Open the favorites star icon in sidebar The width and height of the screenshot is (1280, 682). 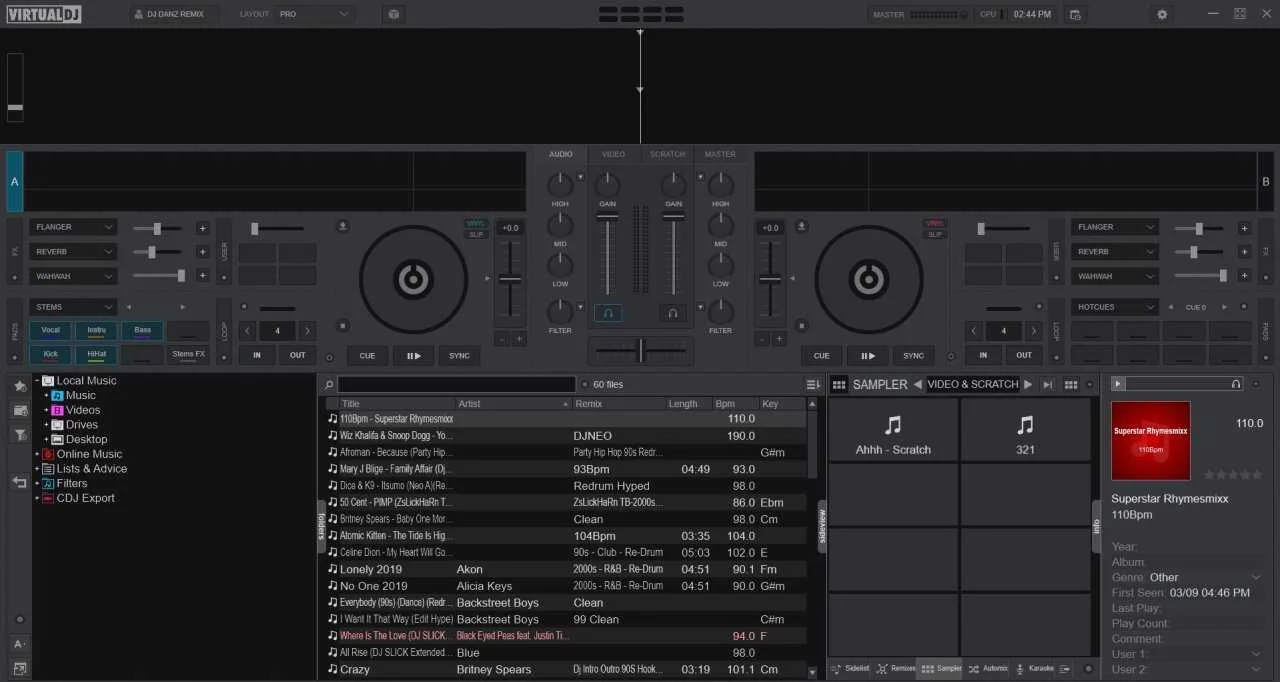pyautogui.click(x=19, y=386)
